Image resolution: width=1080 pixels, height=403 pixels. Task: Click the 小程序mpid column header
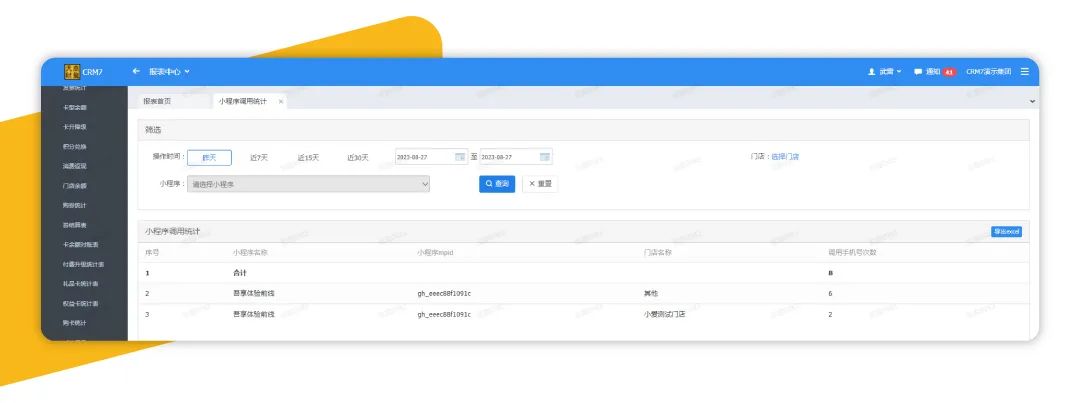[435, 253]
